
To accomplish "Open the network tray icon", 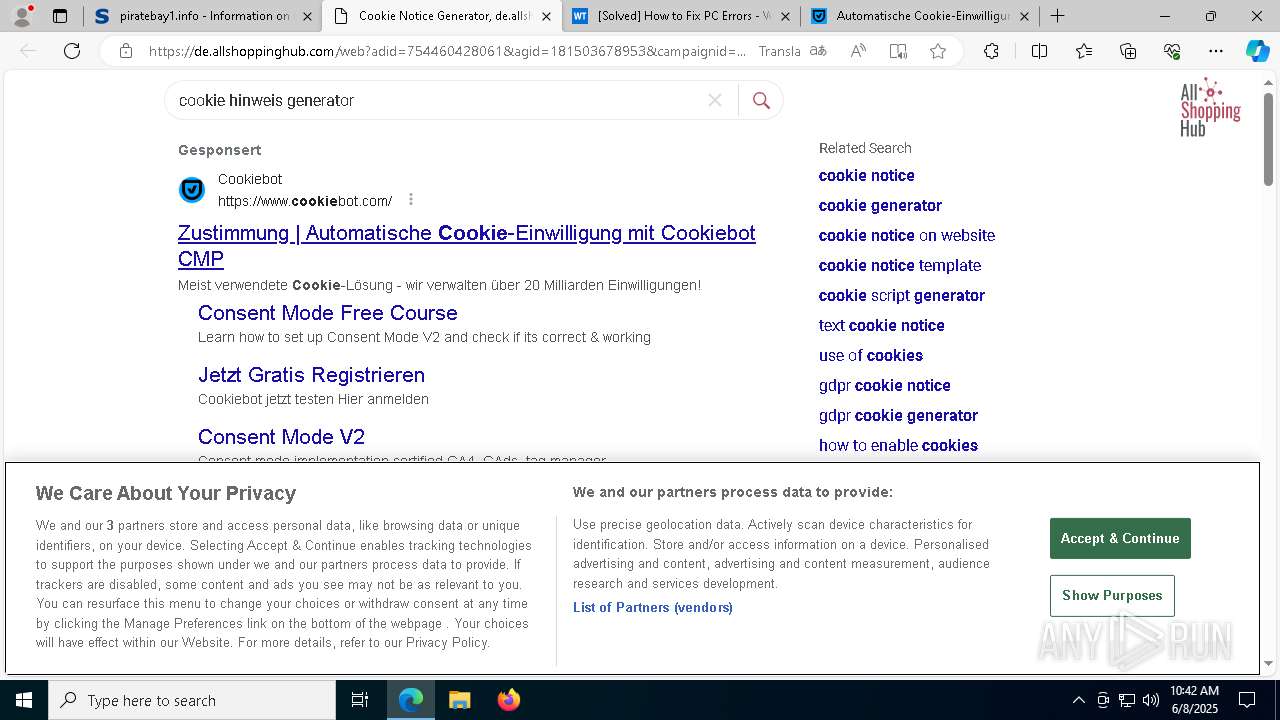I will [x=1127, y=700].
